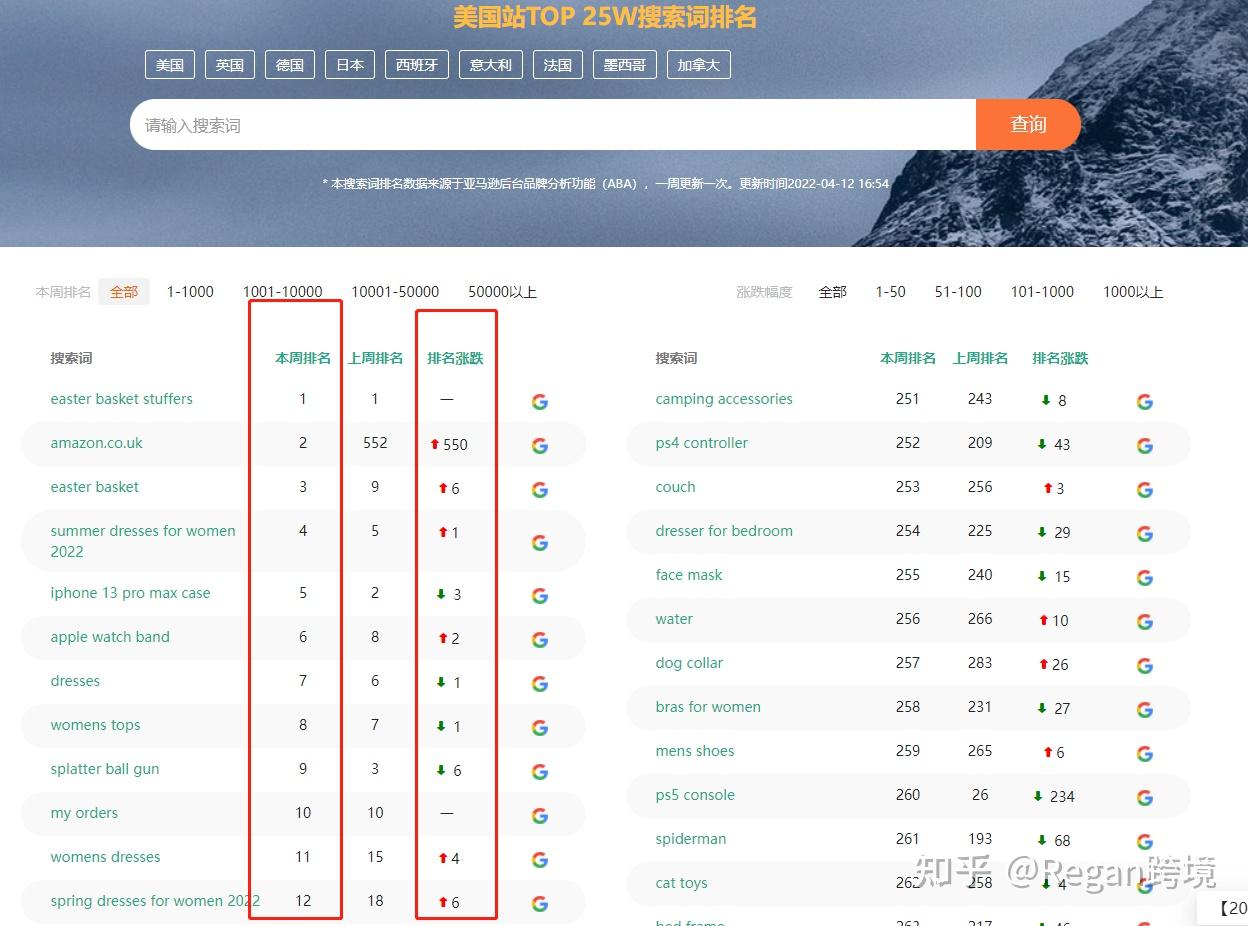1248x926 pixels.
Task: Focus the 请输入搜索词 search field
Action: click(553, 125)
